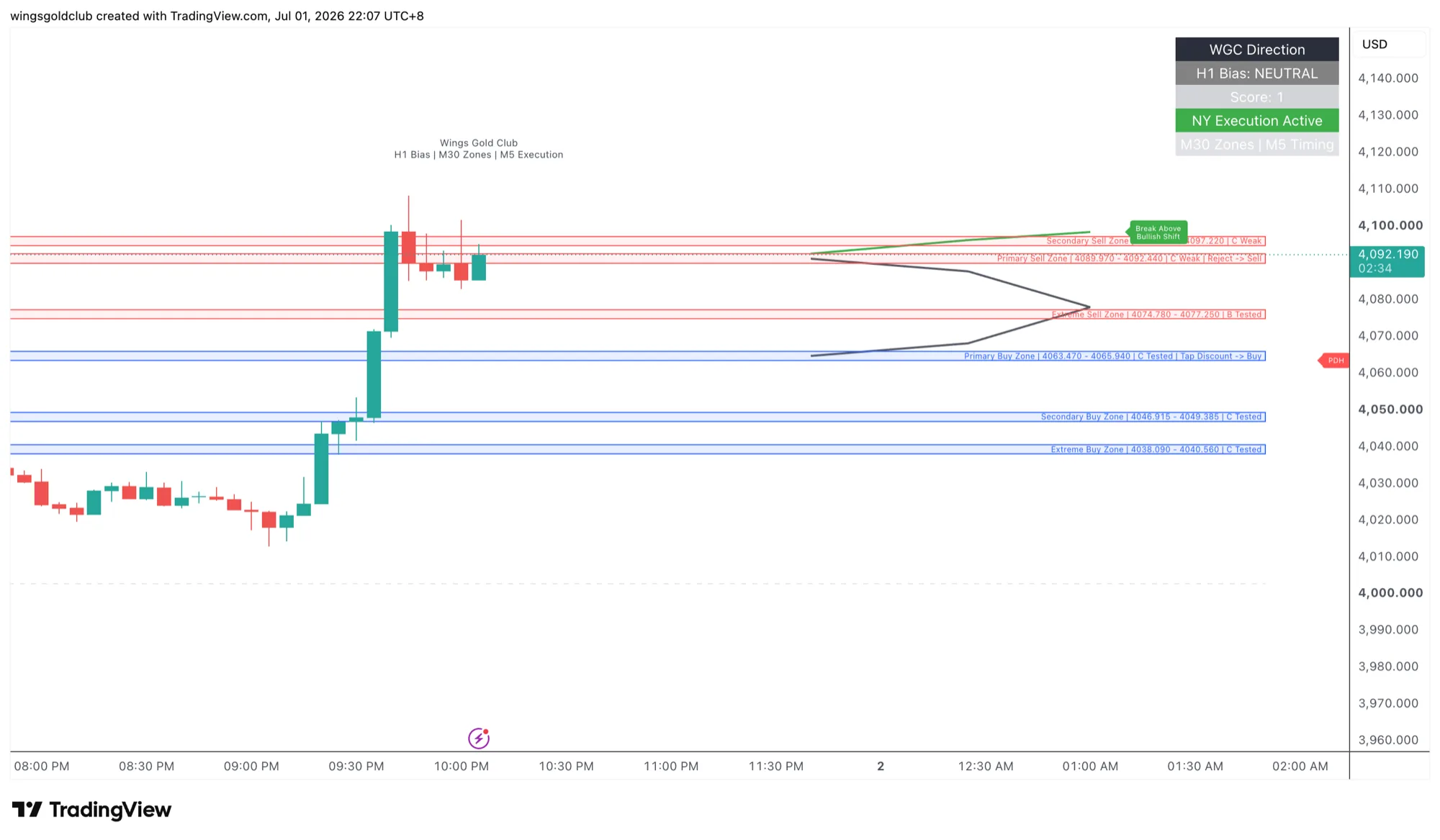Click the purple lightning event icon

coord(479,738)
